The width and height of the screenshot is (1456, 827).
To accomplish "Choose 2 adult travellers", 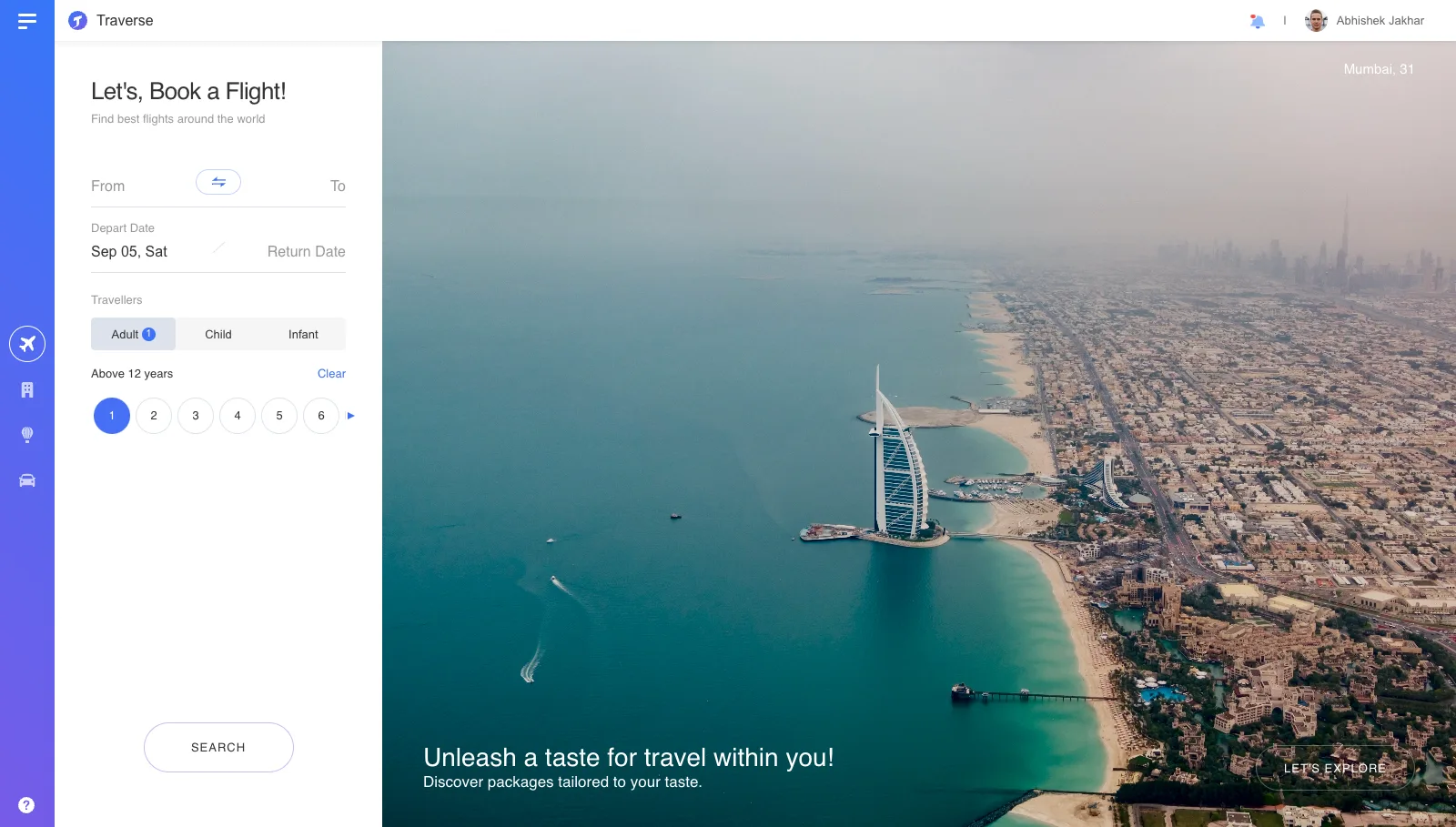I will [154, 416].
